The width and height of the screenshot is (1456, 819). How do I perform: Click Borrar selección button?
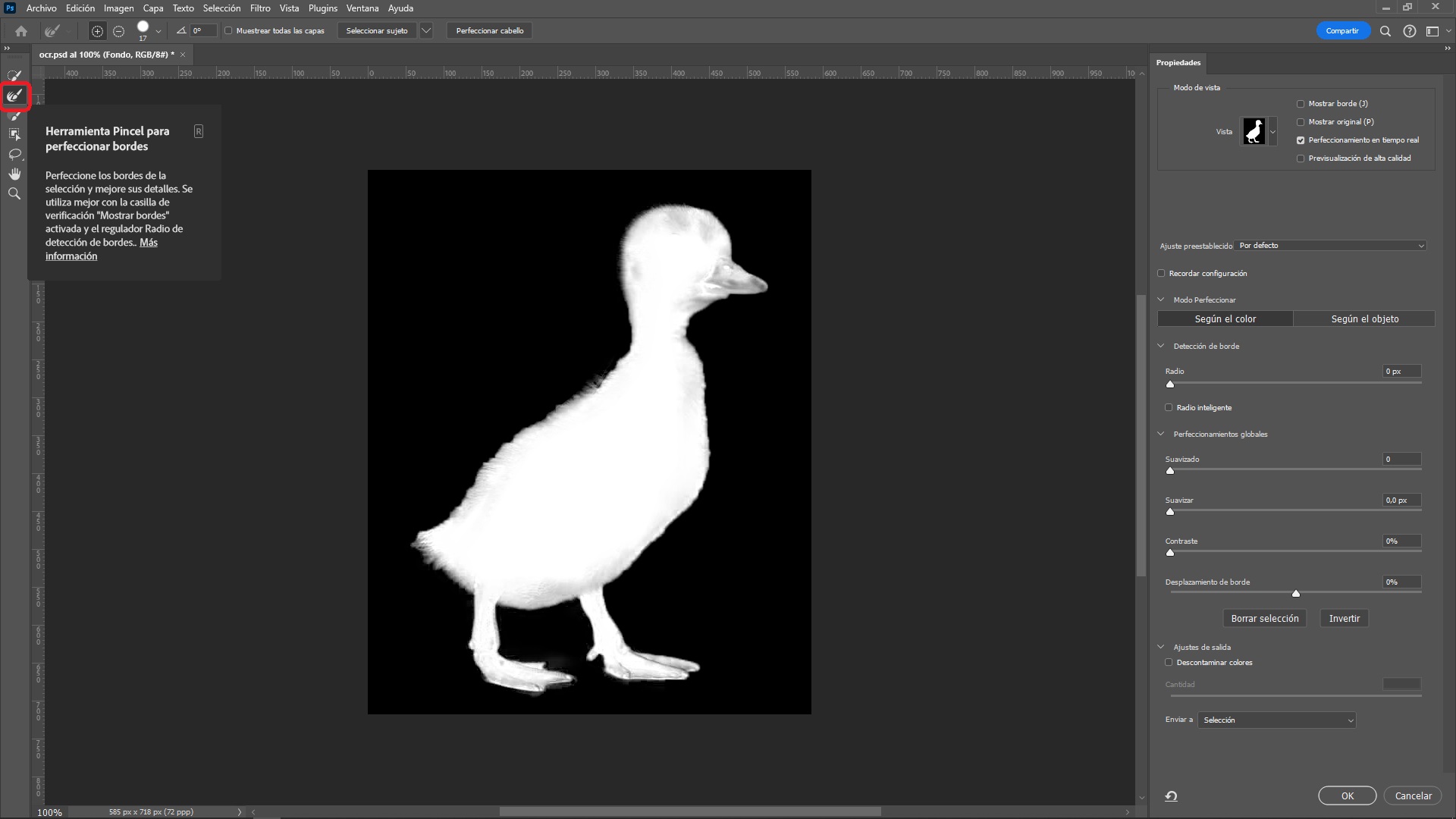coord(1265,619)
